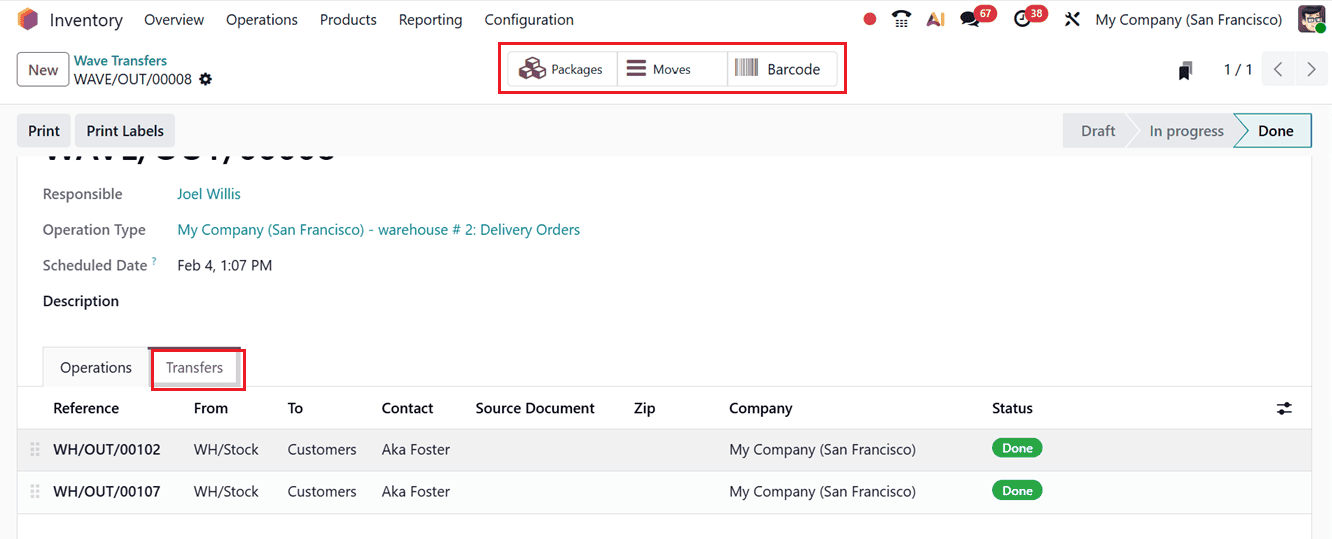This screenshot has height=539, width=1332.
Task: Open the Overview menu
Action: [x=174, y=19]
